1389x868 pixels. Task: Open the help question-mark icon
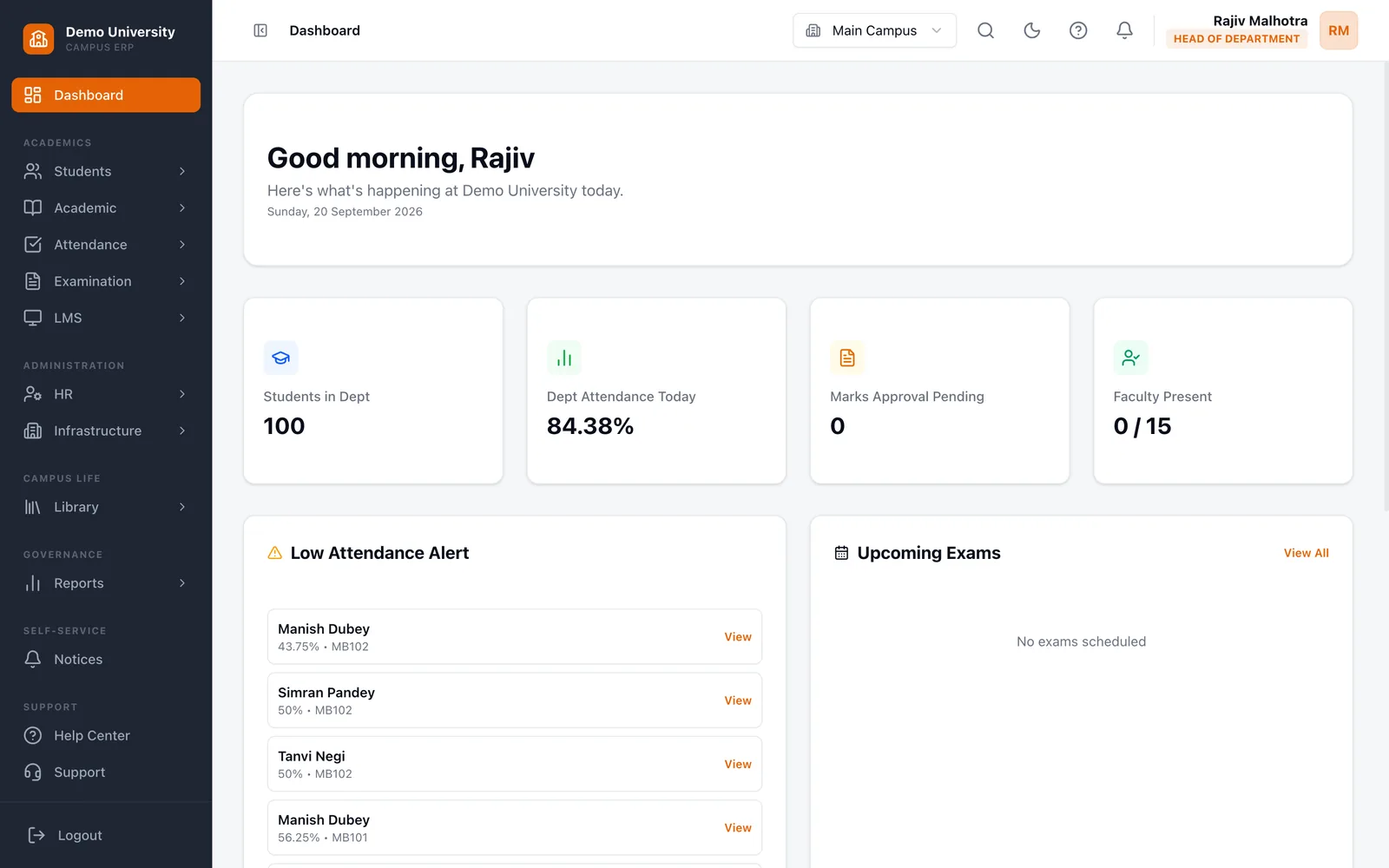pos(1078,30)
